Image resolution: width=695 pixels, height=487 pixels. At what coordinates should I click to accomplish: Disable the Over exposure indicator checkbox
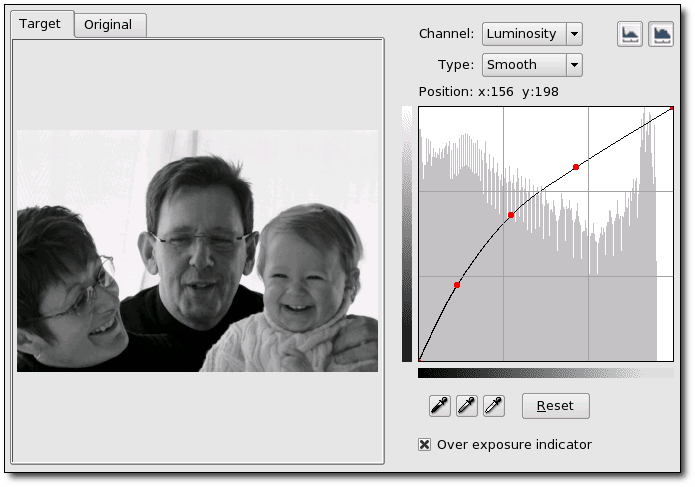pyautogui.click(x=424, y=444)
